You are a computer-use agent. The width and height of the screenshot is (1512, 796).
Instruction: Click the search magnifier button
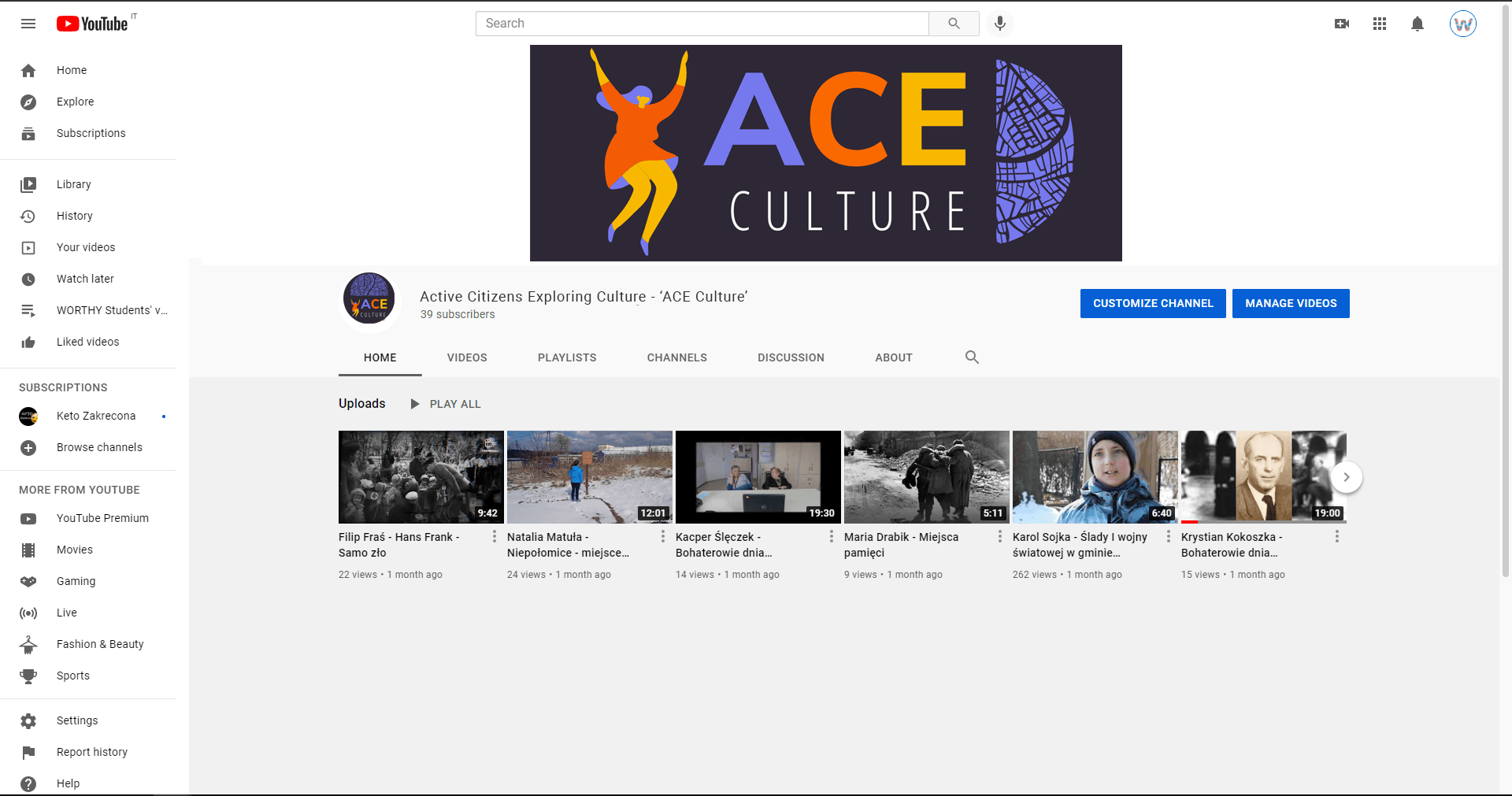[954, 24]
